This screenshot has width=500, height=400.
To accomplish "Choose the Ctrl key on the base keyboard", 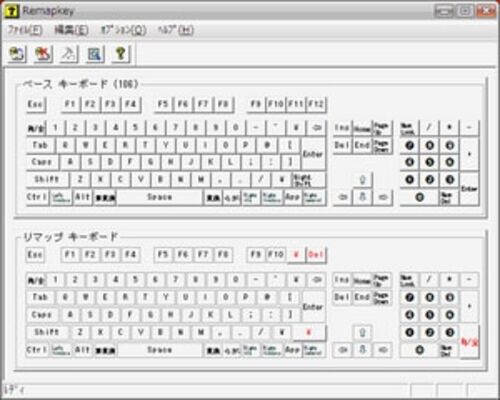I will coord(37,197).
